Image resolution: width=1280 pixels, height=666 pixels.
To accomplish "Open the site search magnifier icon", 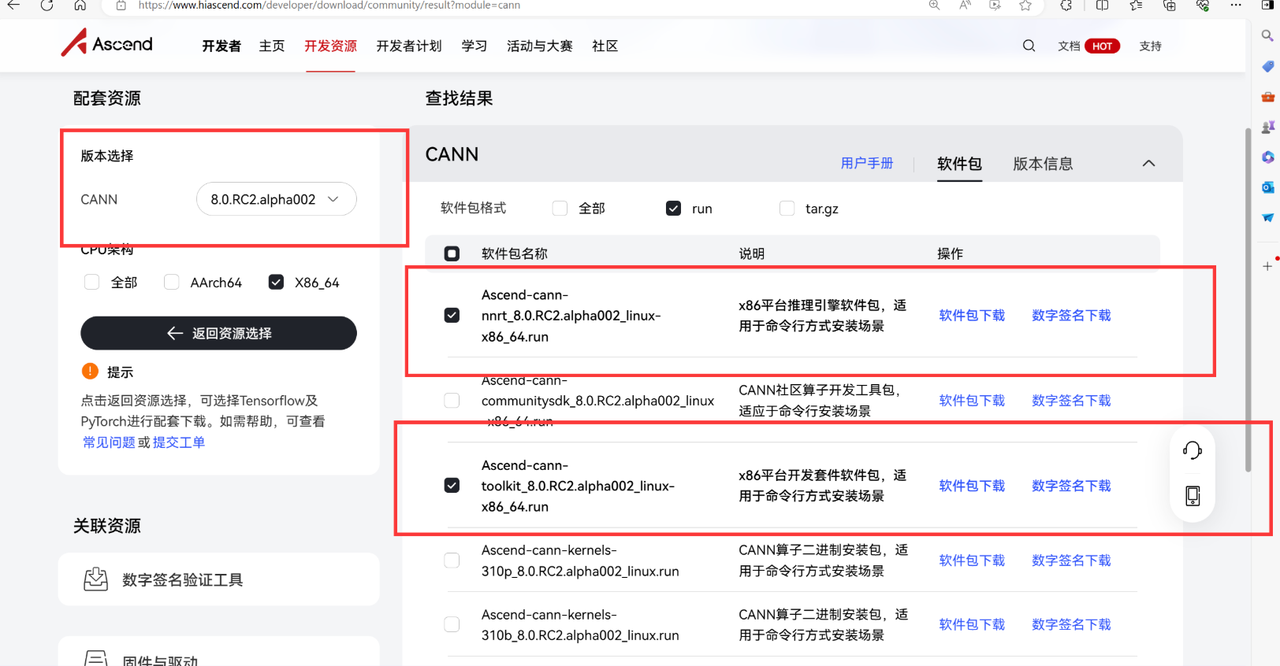I will (x=1029, y=46).
